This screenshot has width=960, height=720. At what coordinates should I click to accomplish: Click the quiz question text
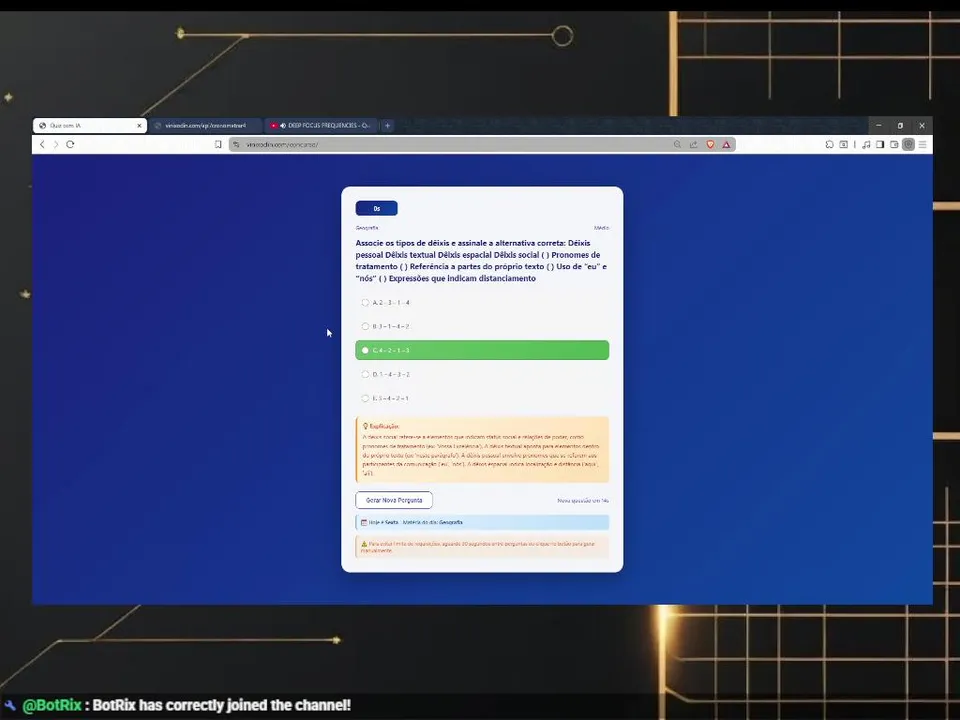pos(481,261)
